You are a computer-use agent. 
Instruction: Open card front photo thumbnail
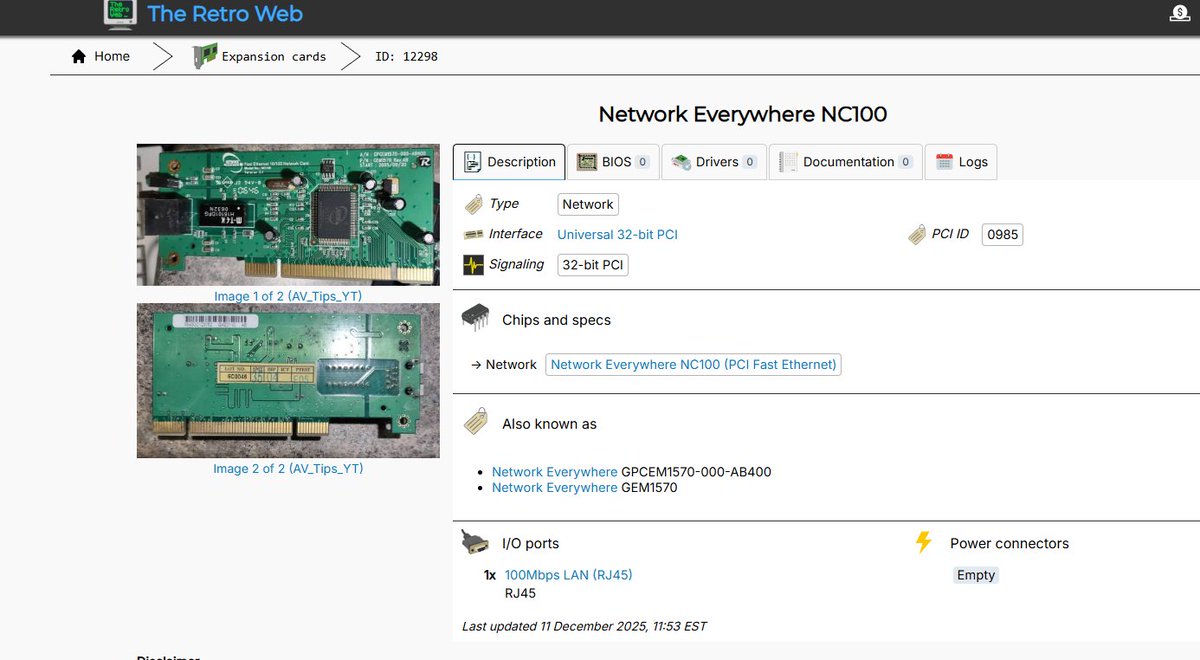point(288,215)
